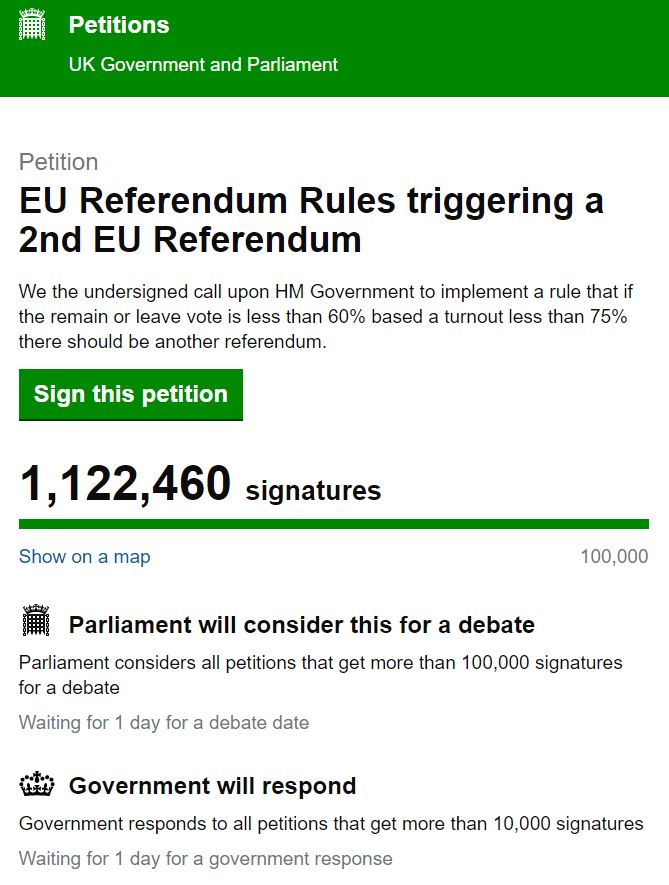Screen dimensions: 669x885
Task: Open the Show on a map link
Action: (85, 557)
